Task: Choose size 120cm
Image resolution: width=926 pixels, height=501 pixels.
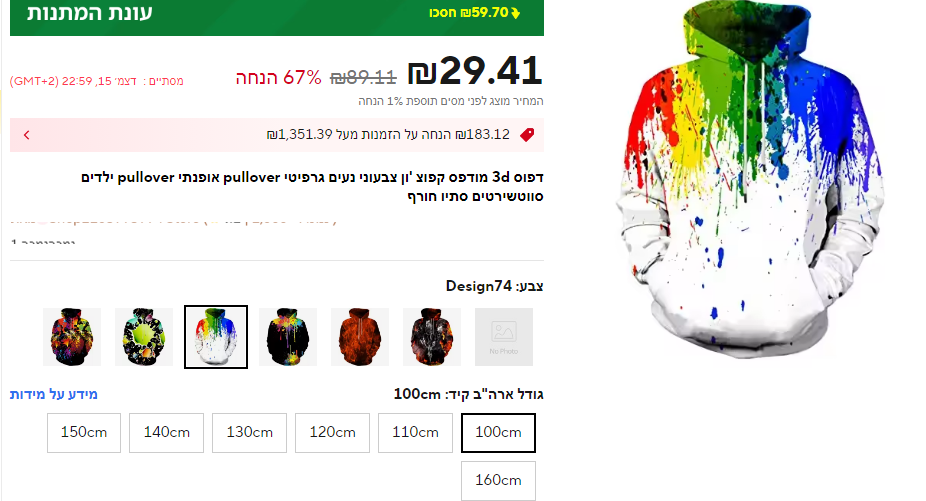Action: click(x=332, y=433)
